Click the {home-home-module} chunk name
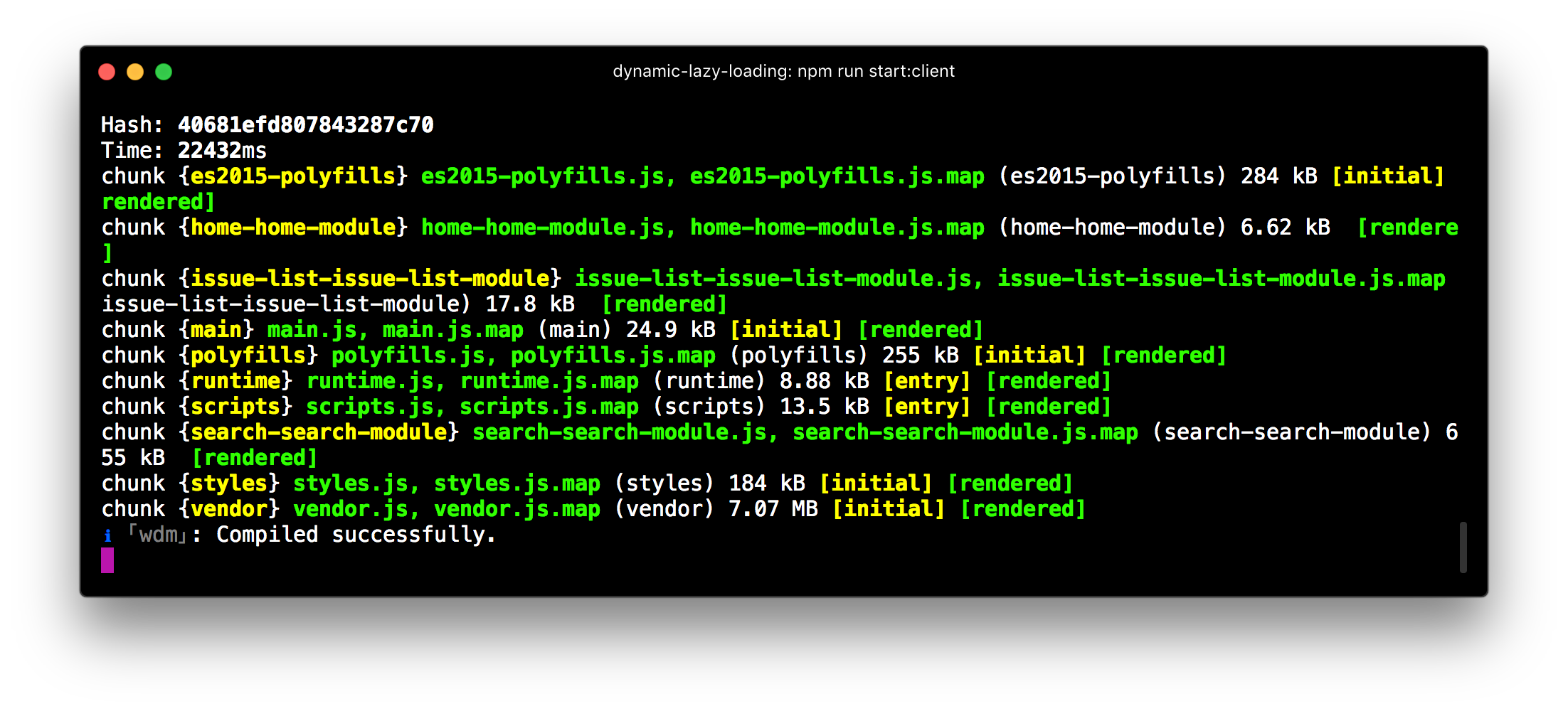Viewport: 1568px width, 711px height. [x=293, y=228]
